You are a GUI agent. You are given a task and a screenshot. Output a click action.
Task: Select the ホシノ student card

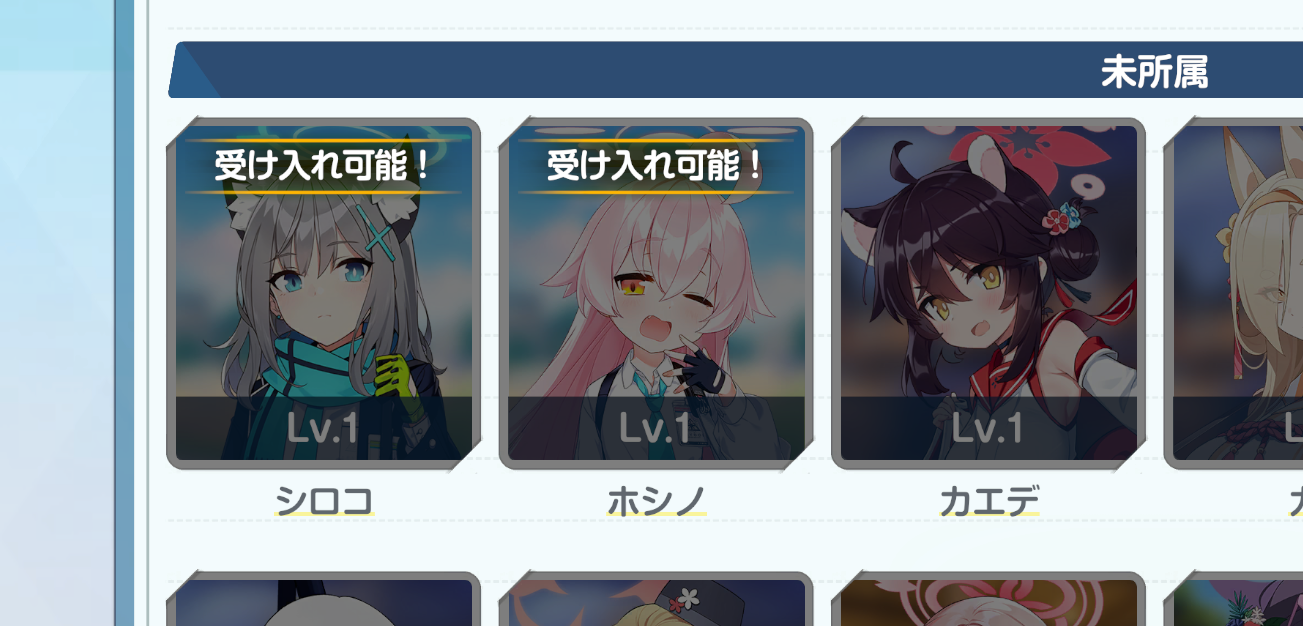click(656, 293)
